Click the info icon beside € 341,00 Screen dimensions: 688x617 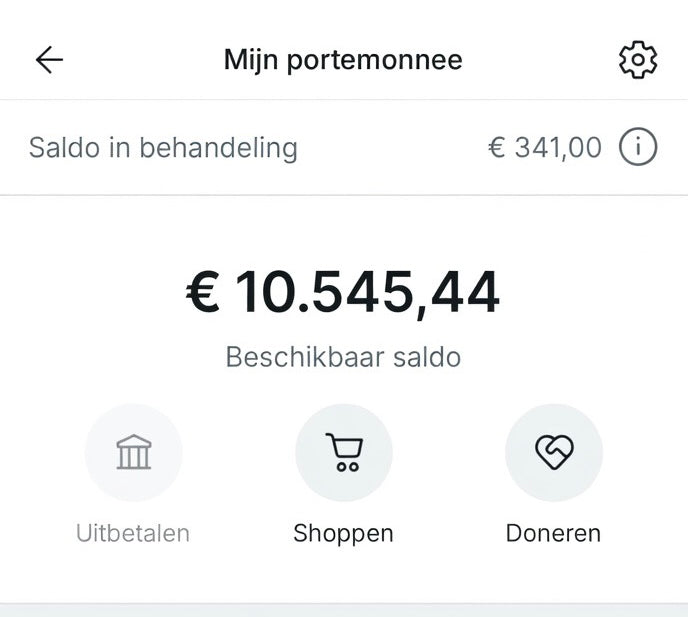pos(638,148)
